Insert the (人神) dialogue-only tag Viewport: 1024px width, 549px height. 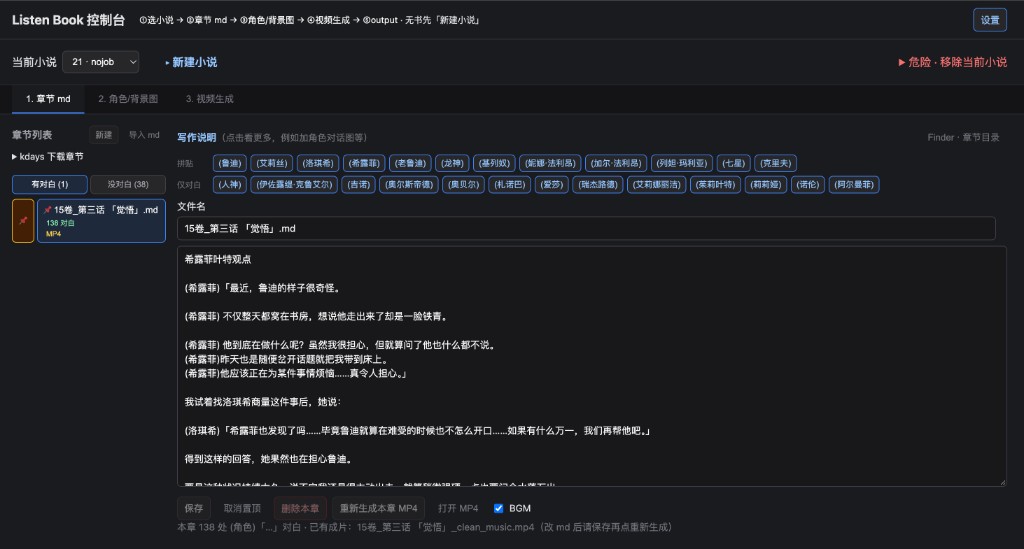point(230,185)
